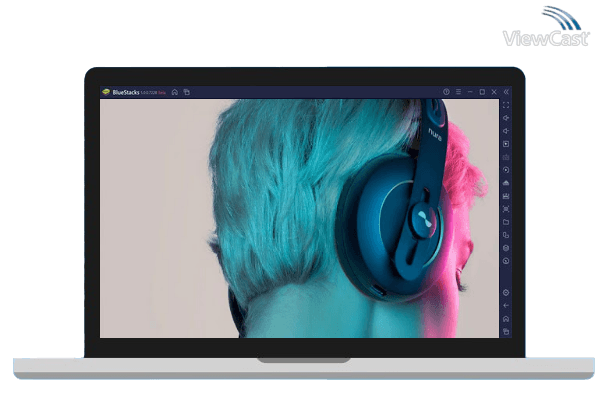Screen dimensions: 602x414
Task: Click the BlueStacks logo in the title bar
Action: pos(105,92)
